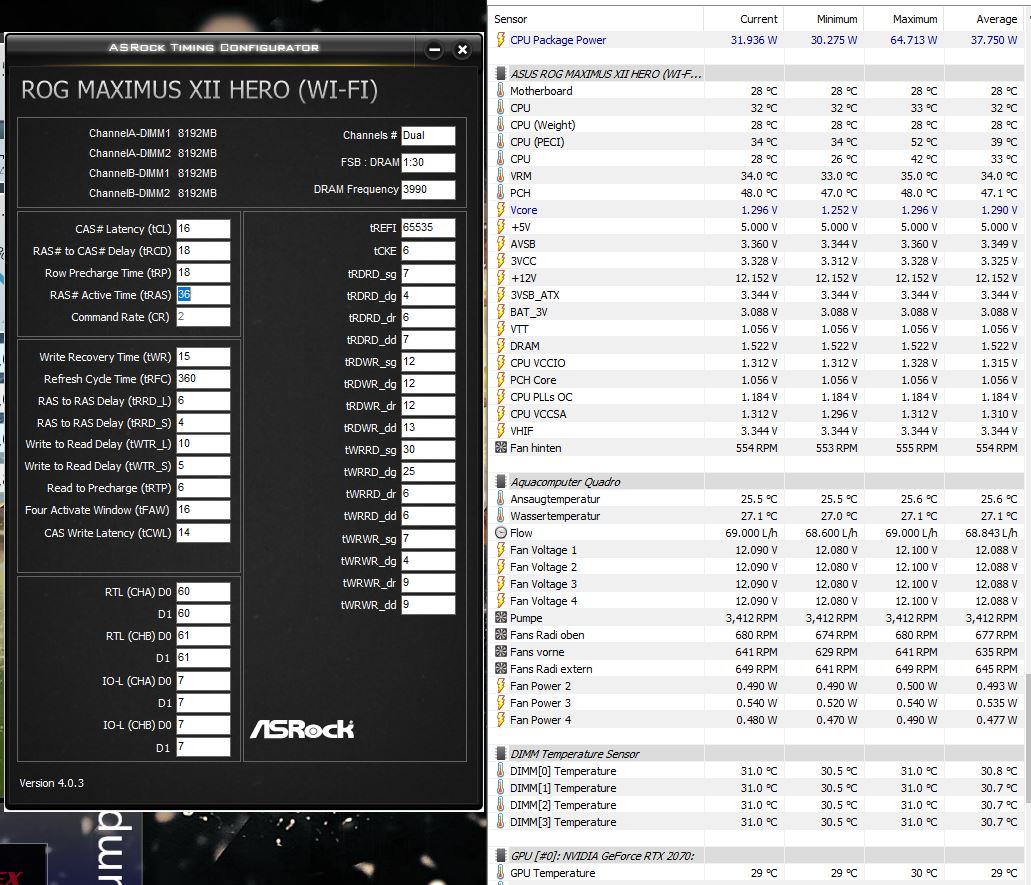
Task: Click the DRAM voltage lightning icon
Action: point(500,346)
